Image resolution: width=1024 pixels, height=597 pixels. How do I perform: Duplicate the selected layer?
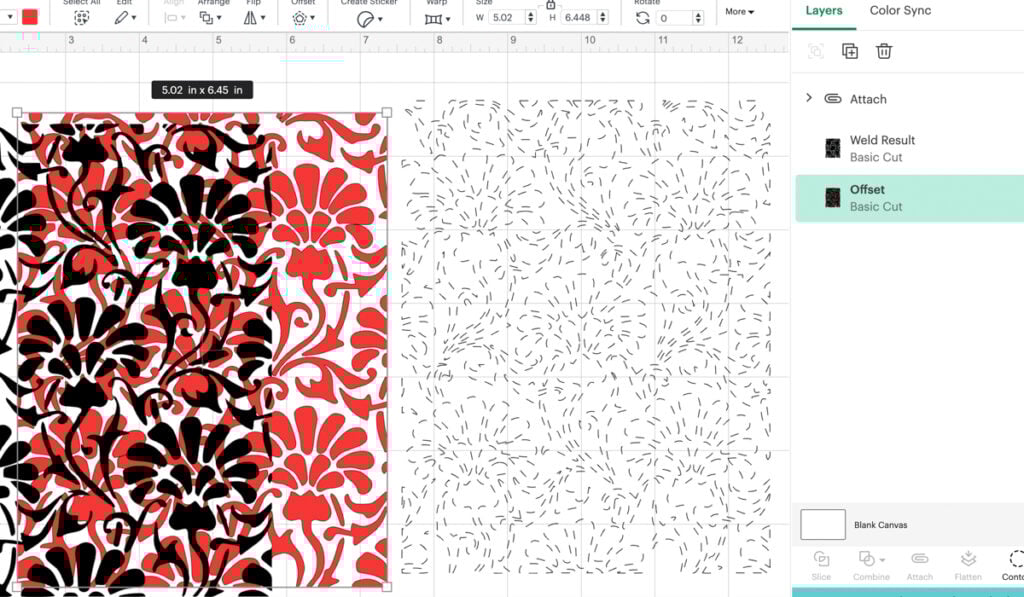[850, 51]
